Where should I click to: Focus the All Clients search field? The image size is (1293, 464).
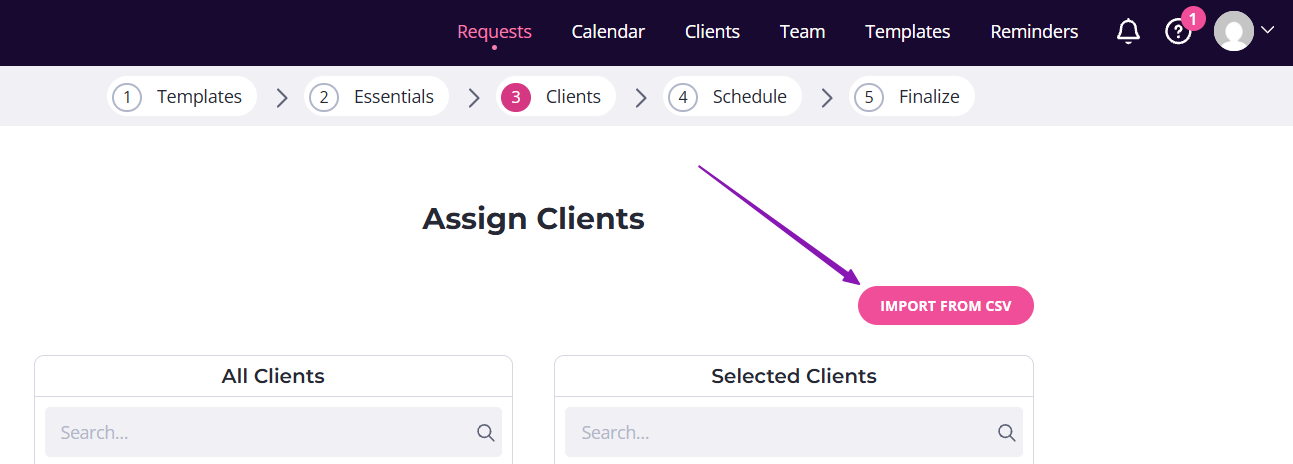273,432
